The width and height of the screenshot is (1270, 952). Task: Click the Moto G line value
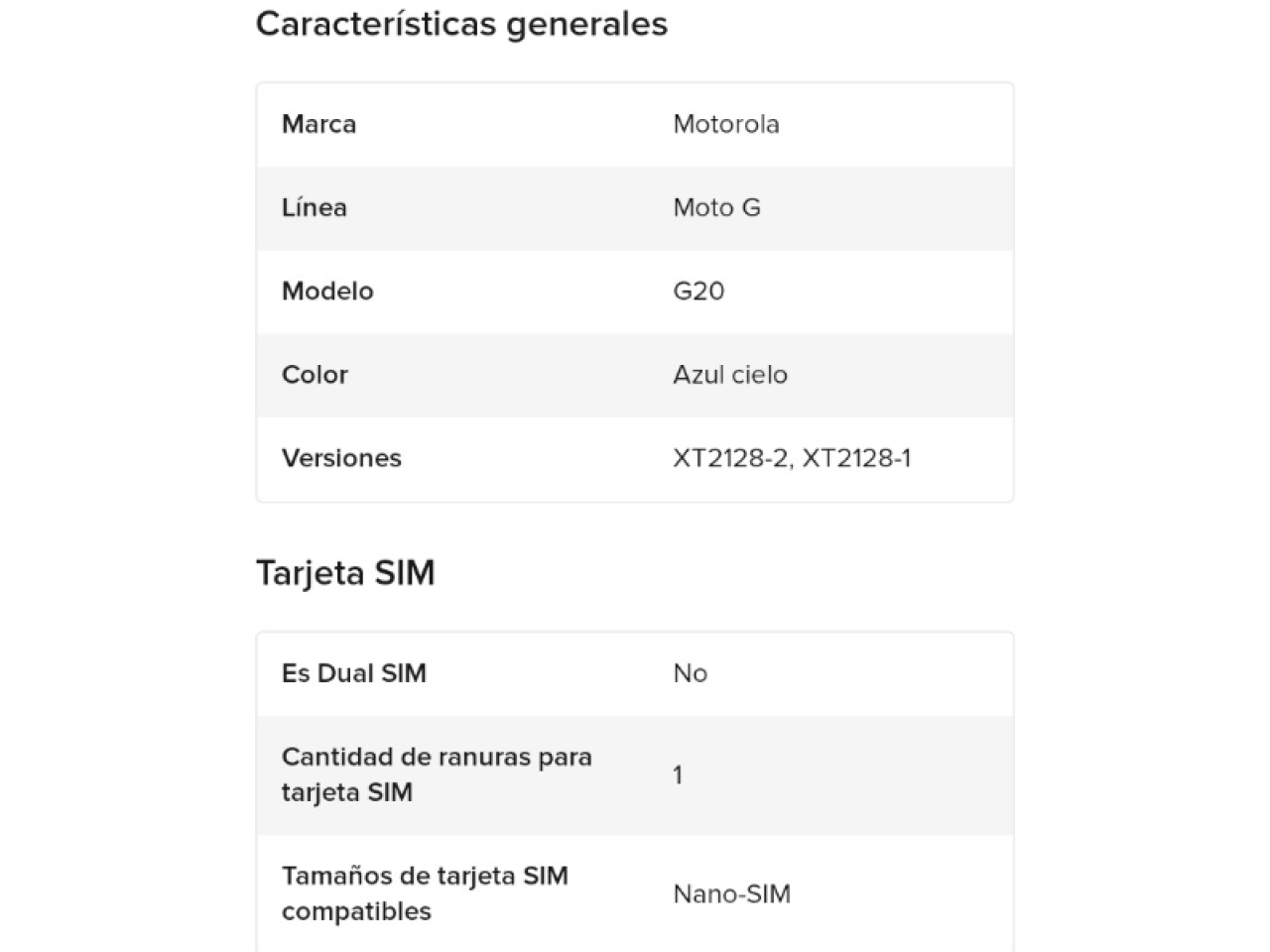click(x=716, y=207)
